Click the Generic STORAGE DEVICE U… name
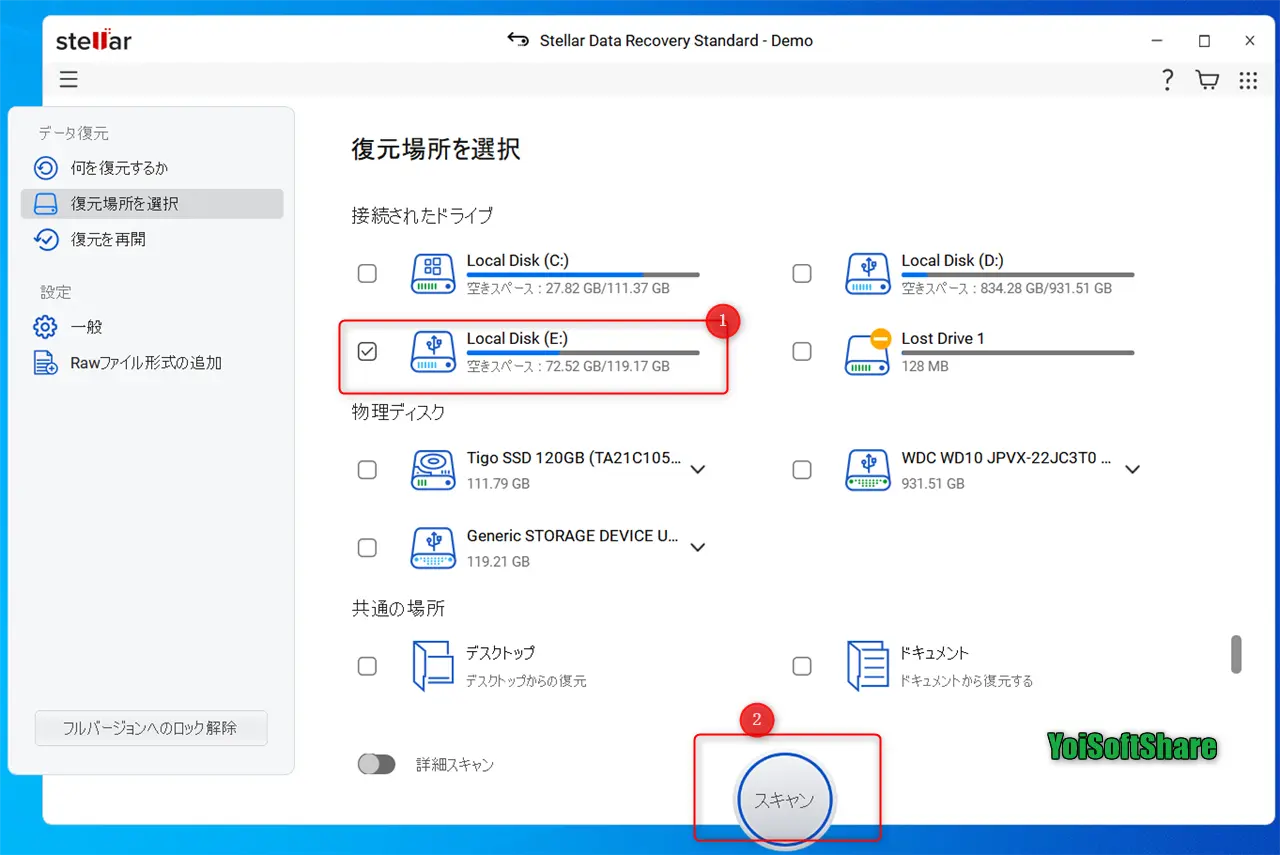1280x855 pixels. (573, 536)
